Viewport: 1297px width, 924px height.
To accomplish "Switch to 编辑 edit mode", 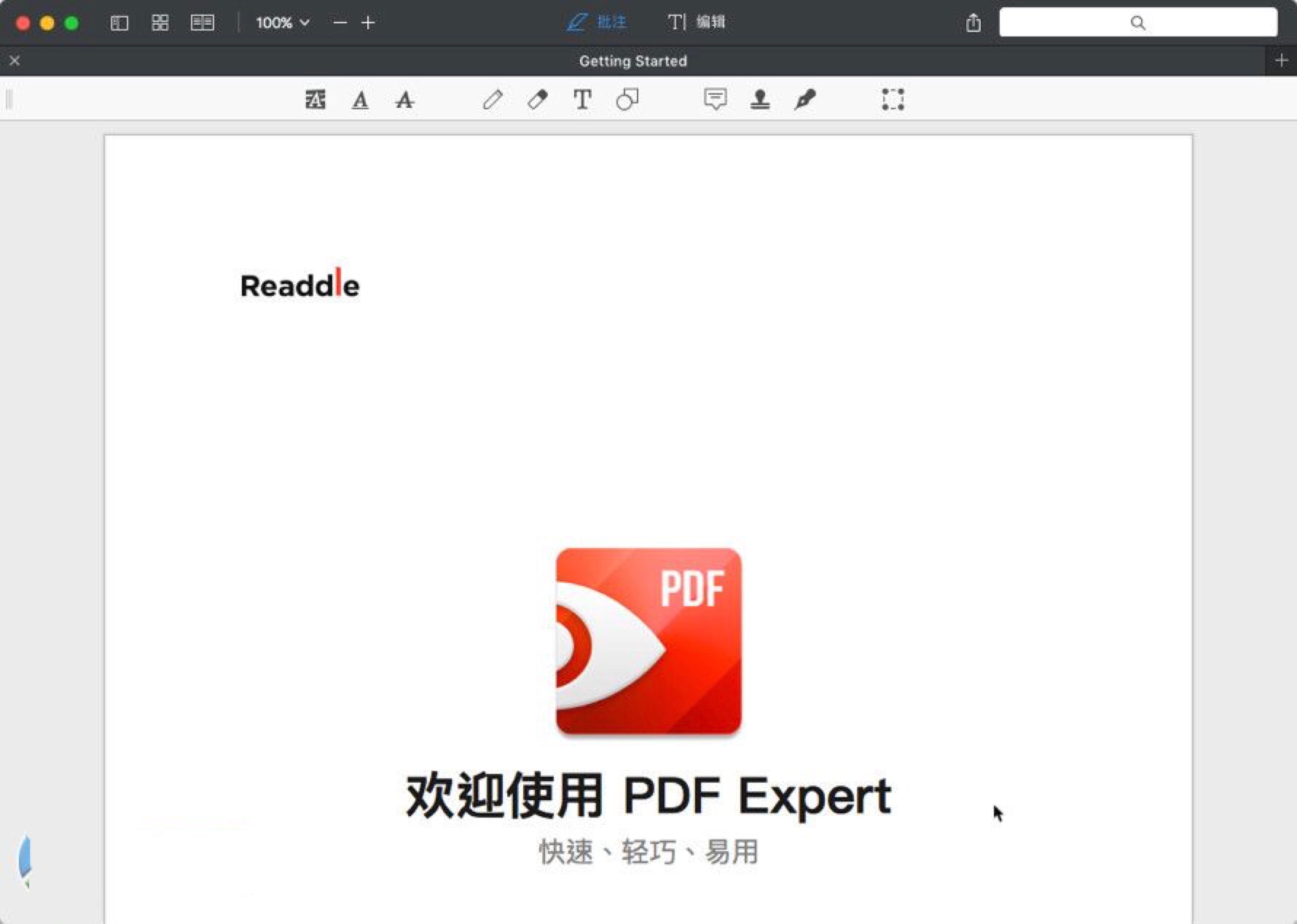I will pyautogui.click(x=697, y=23).
